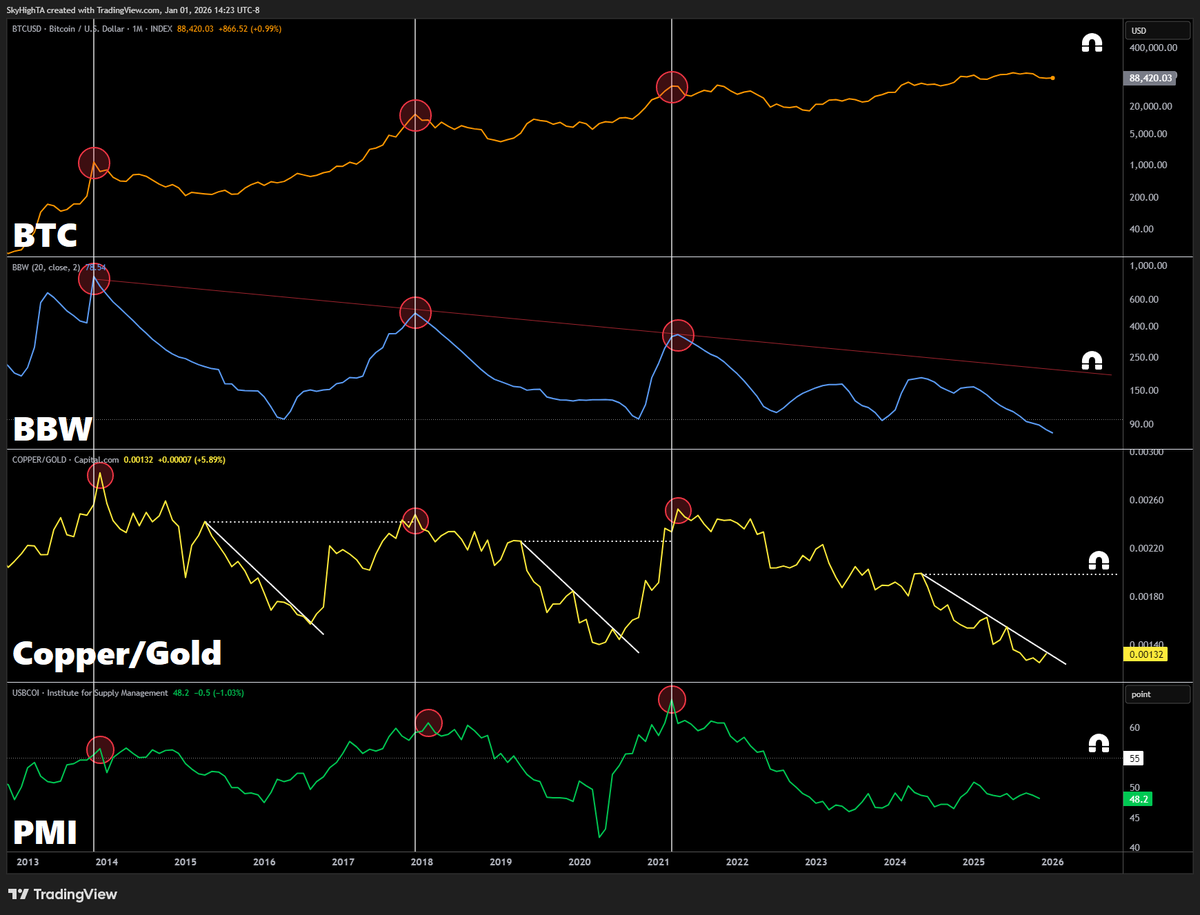This screenshot has width=1200, height=915.
Task: Click the white 55 level label
Action: 1135,759
